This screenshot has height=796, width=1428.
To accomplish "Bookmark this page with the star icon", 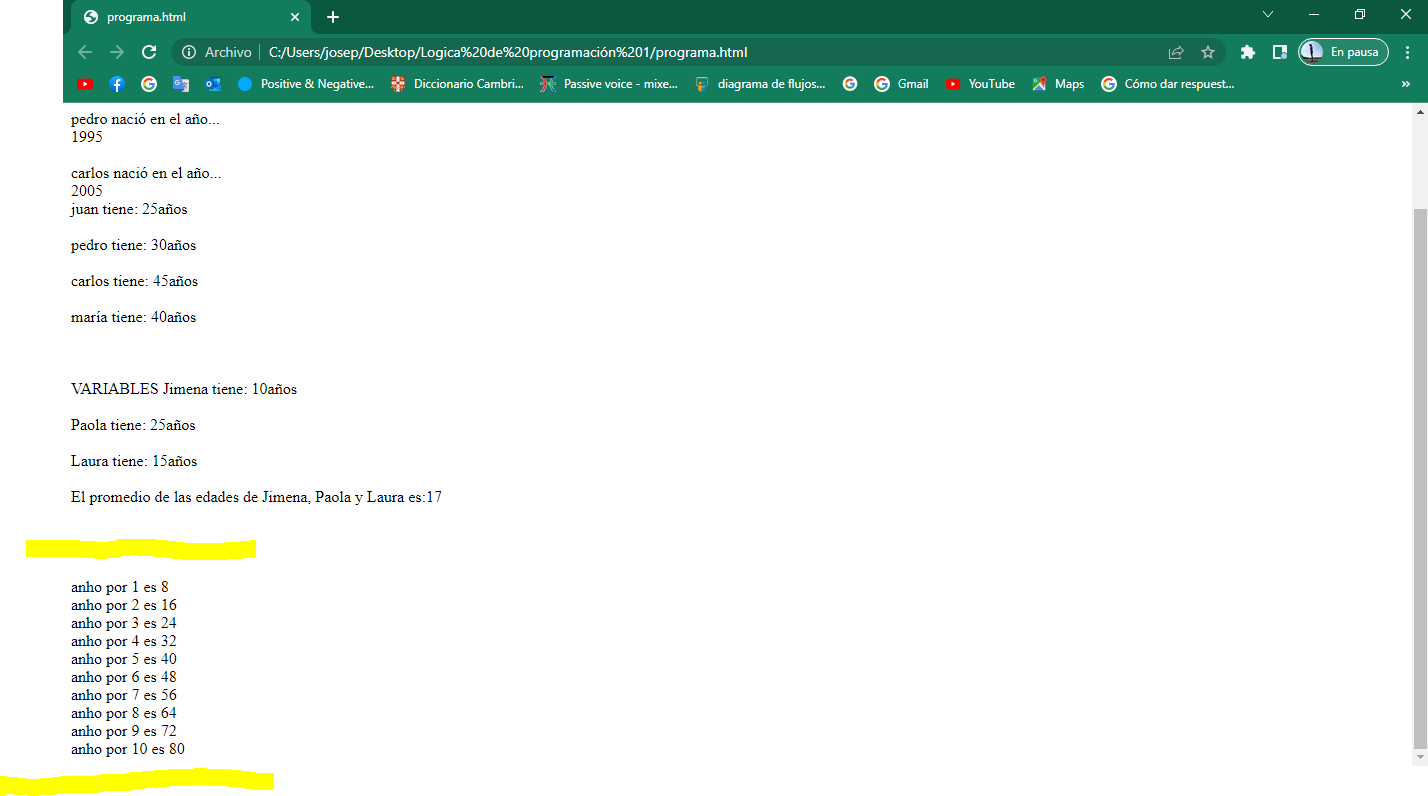I will (x=1208, y=52).
